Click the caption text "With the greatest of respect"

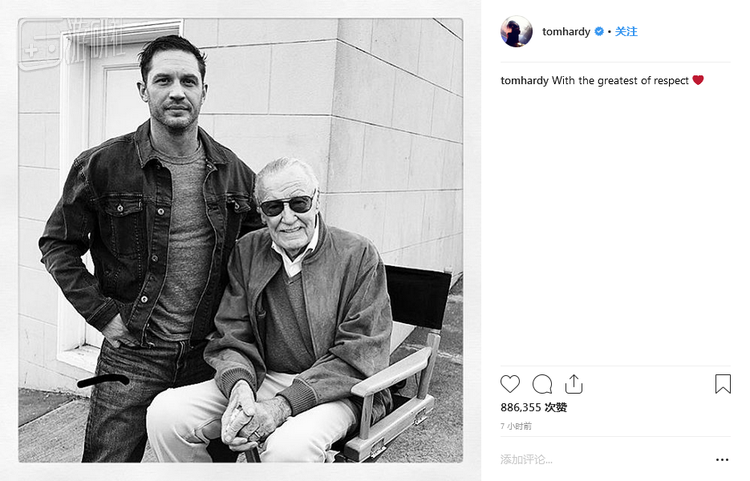point(620,81)
